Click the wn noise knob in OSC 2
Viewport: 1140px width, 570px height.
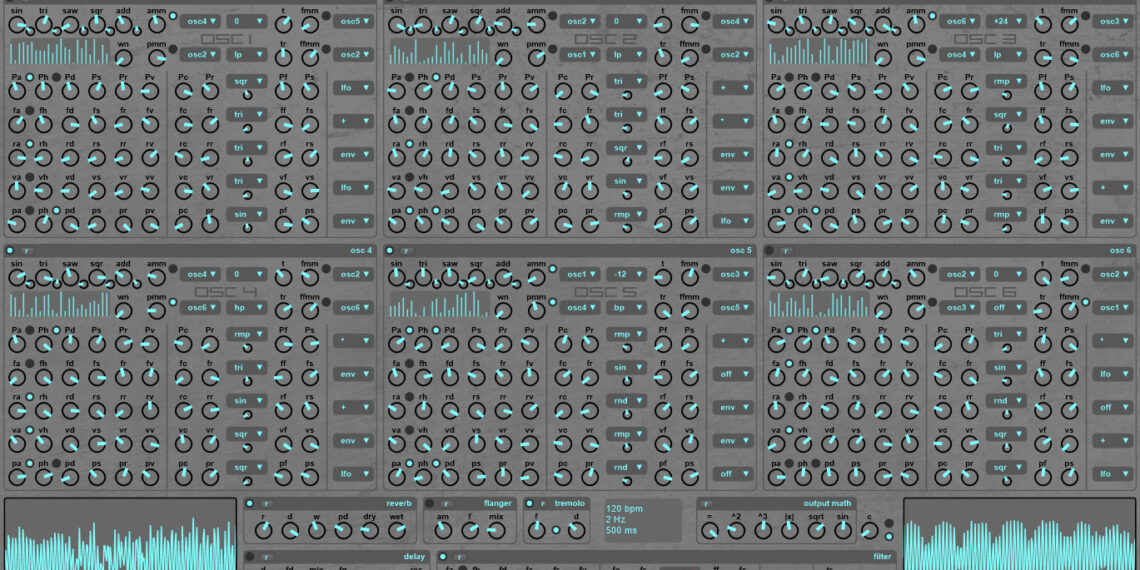pyautogui.click(x=502, y=57)
